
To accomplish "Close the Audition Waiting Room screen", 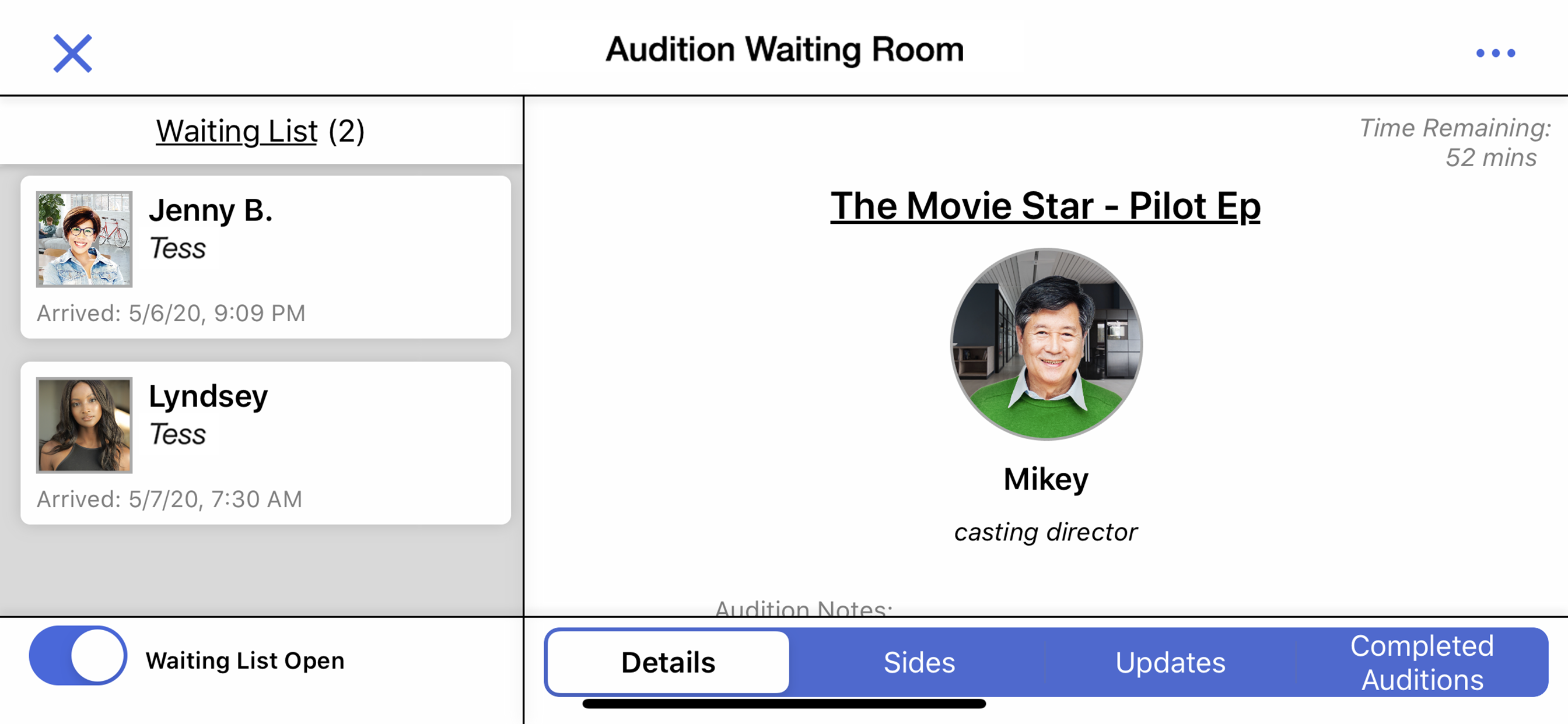I will tap(72, 54).
